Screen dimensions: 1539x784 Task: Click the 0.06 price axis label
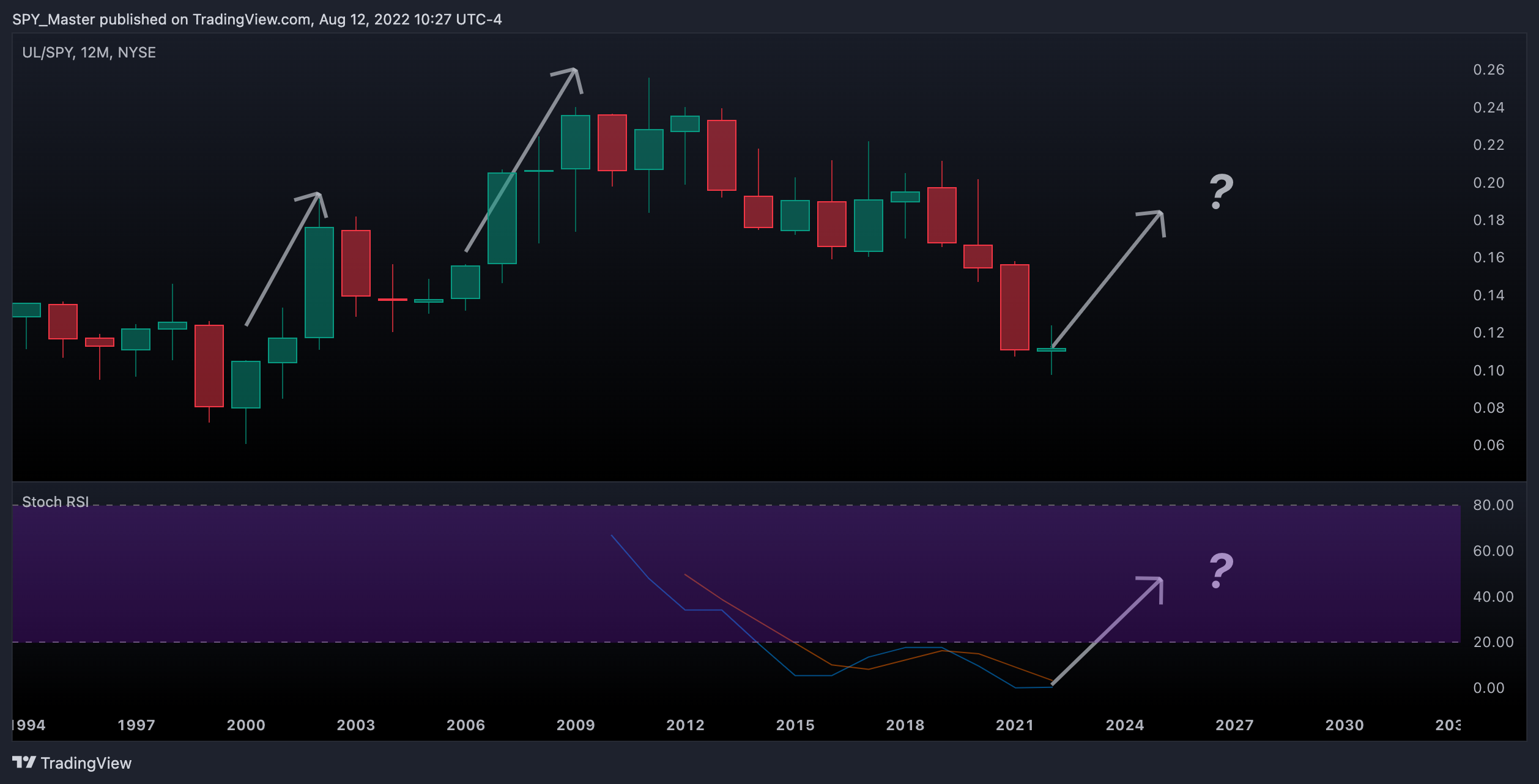1488,445
